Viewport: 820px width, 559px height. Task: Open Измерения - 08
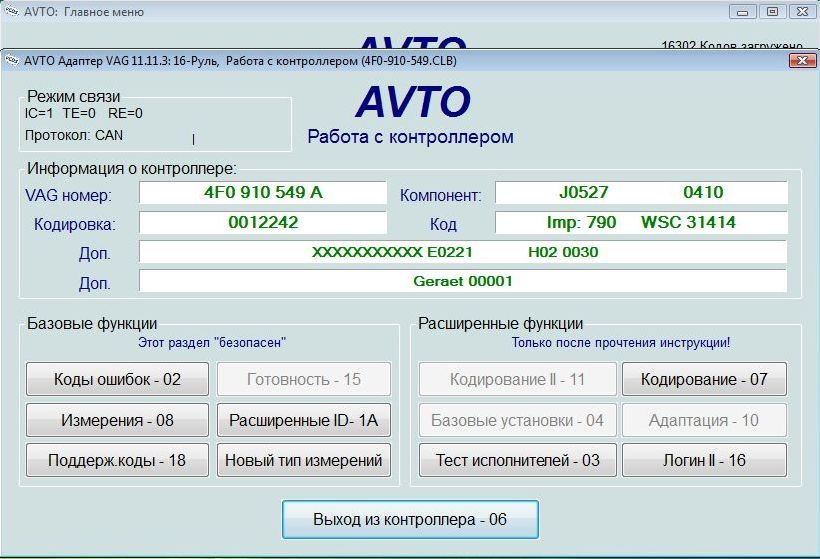pyautogui.click(x=117, y=420)
